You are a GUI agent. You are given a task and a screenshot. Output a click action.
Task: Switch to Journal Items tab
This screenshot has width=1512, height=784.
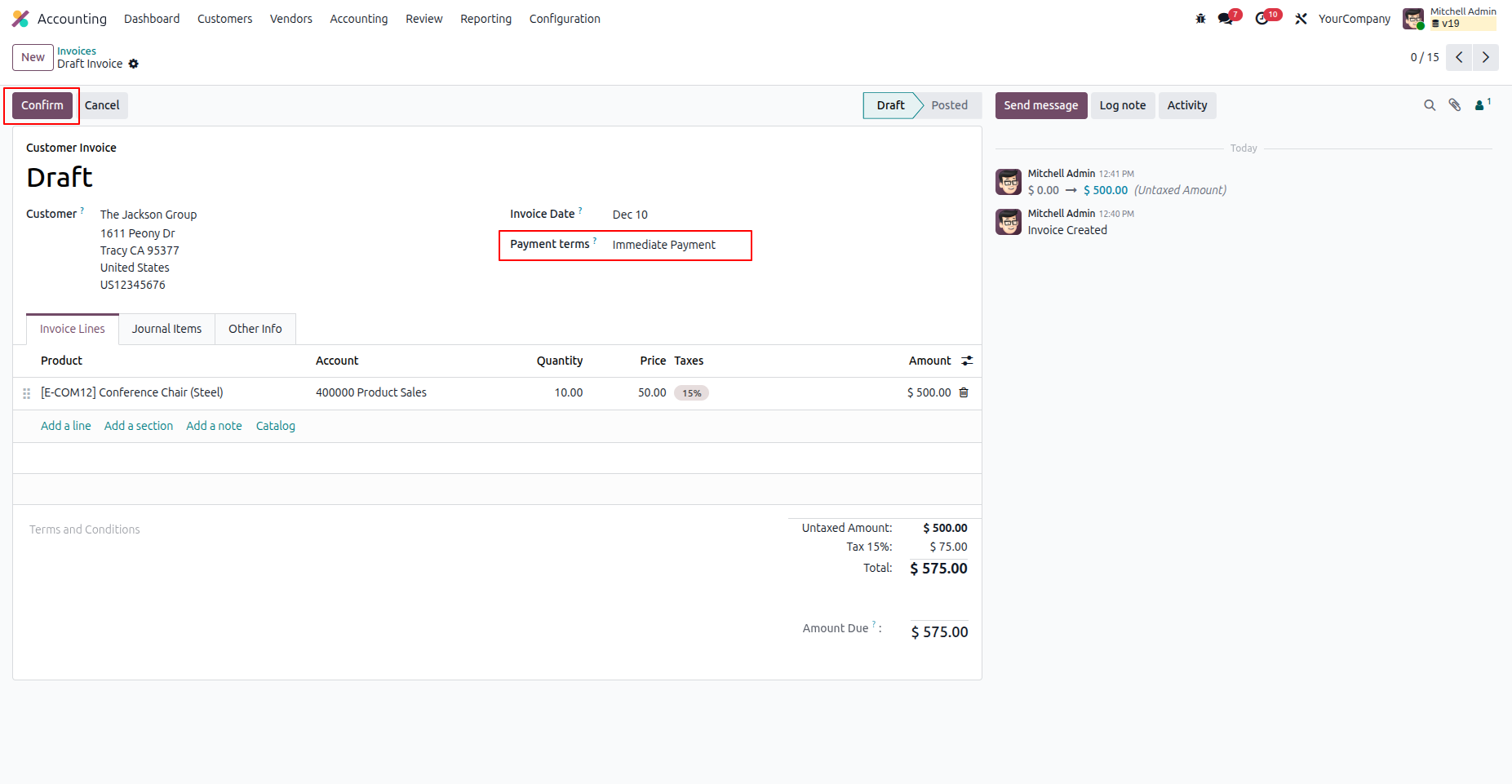[166, 329]
